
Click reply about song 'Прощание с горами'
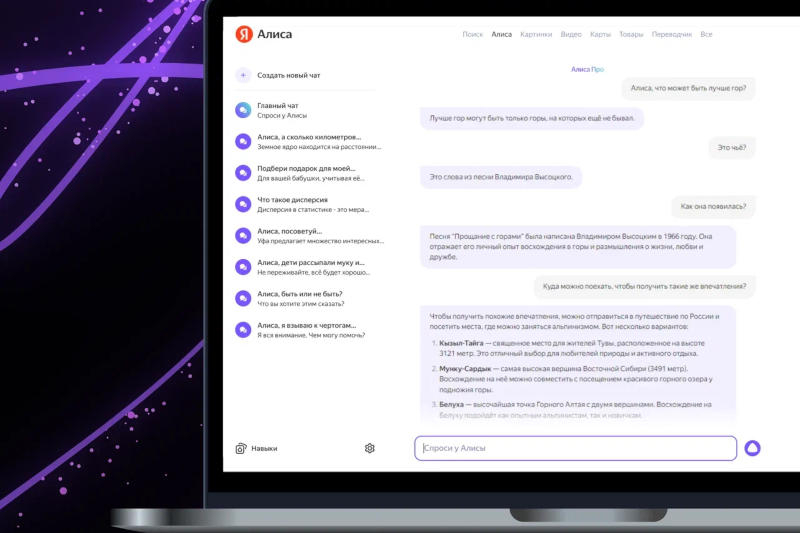point(578,246)
